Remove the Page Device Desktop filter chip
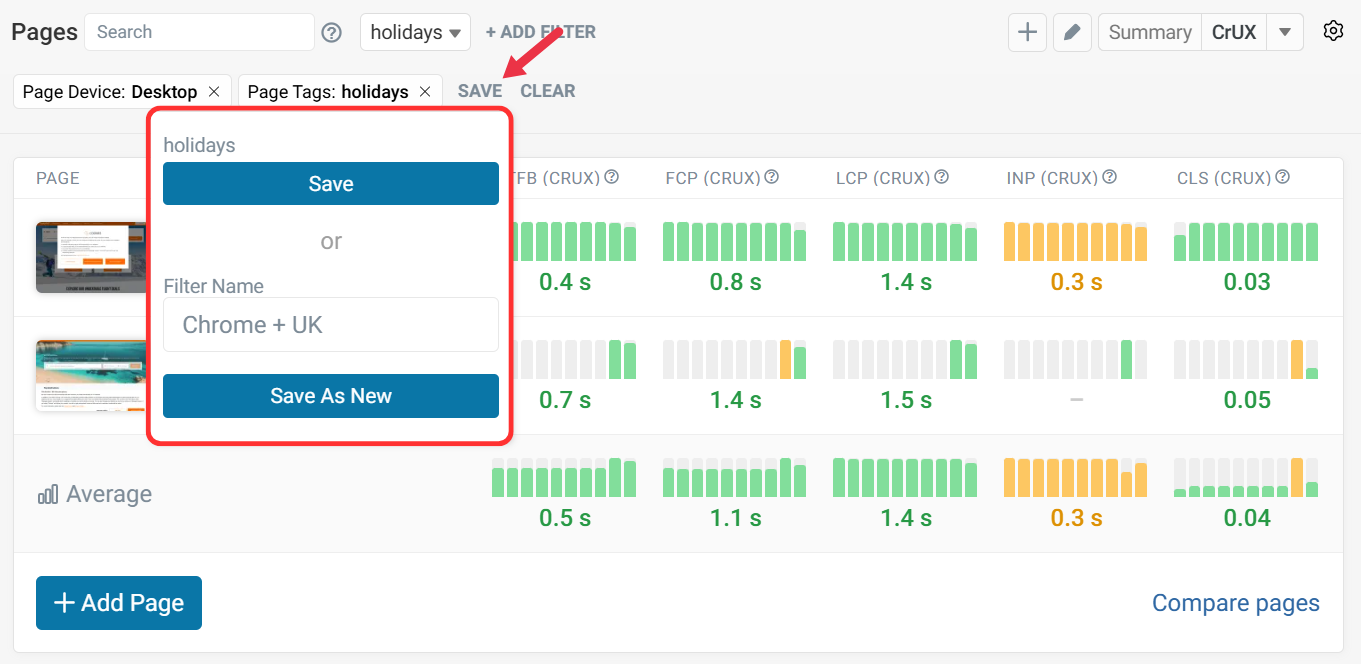 (214, 91)
